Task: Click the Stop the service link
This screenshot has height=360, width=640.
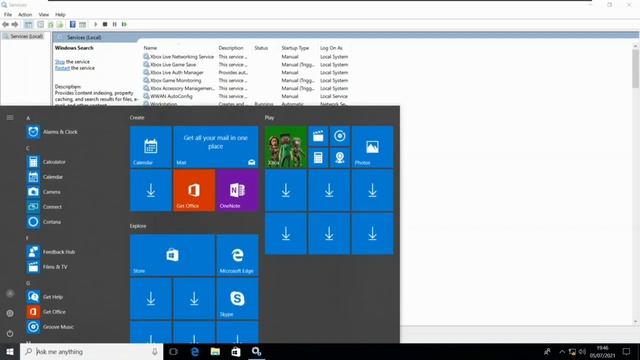Action: point(60,62)
